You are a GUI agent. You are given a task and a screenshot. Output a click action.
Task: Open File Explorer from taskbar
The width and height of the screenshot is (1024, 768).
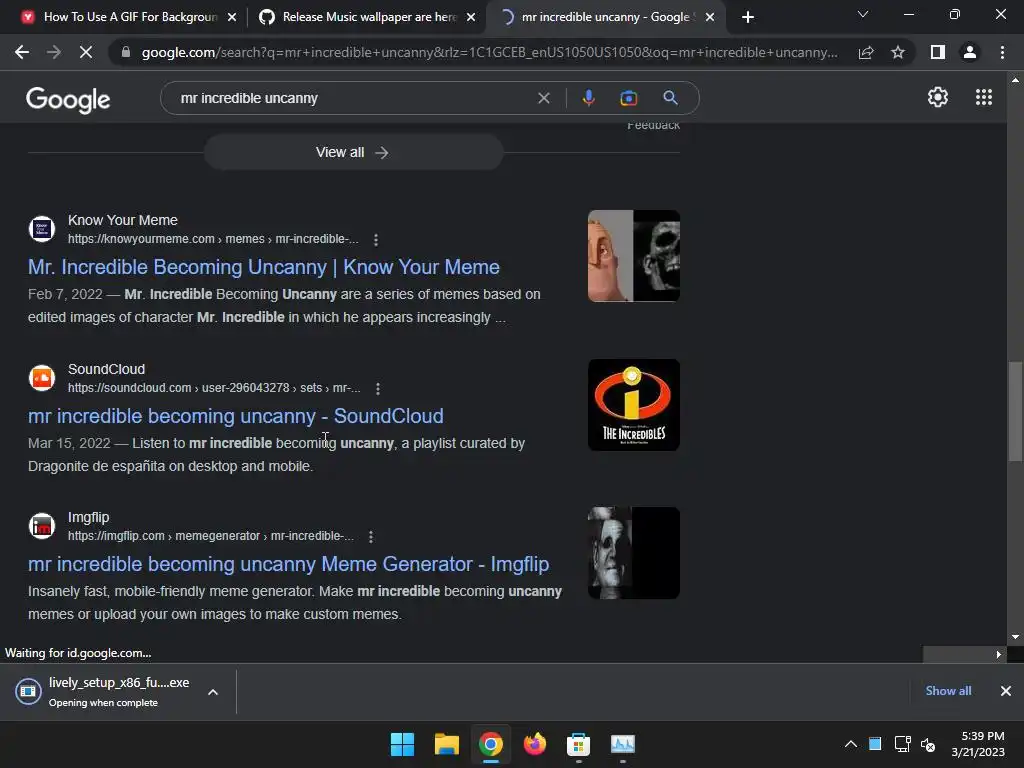click(447, 744)
